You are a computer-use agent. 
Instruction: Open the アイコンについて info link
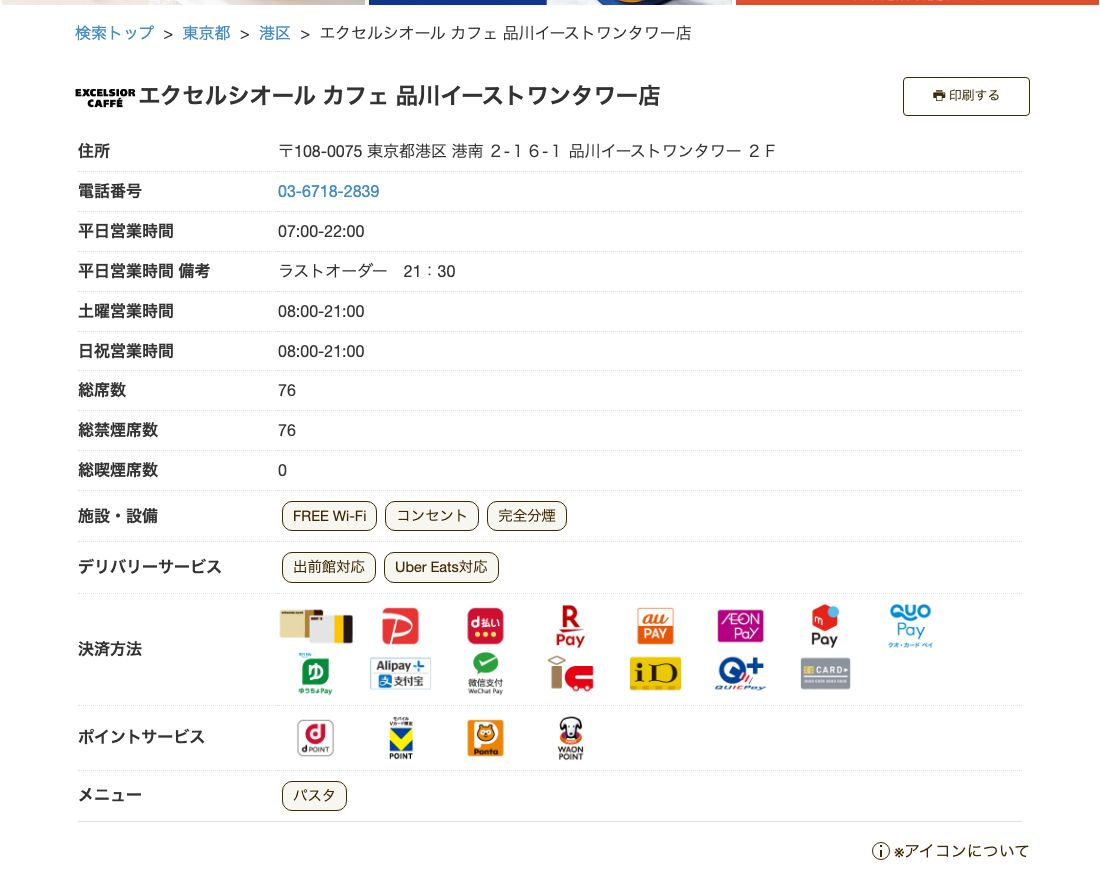click(951, 851)
